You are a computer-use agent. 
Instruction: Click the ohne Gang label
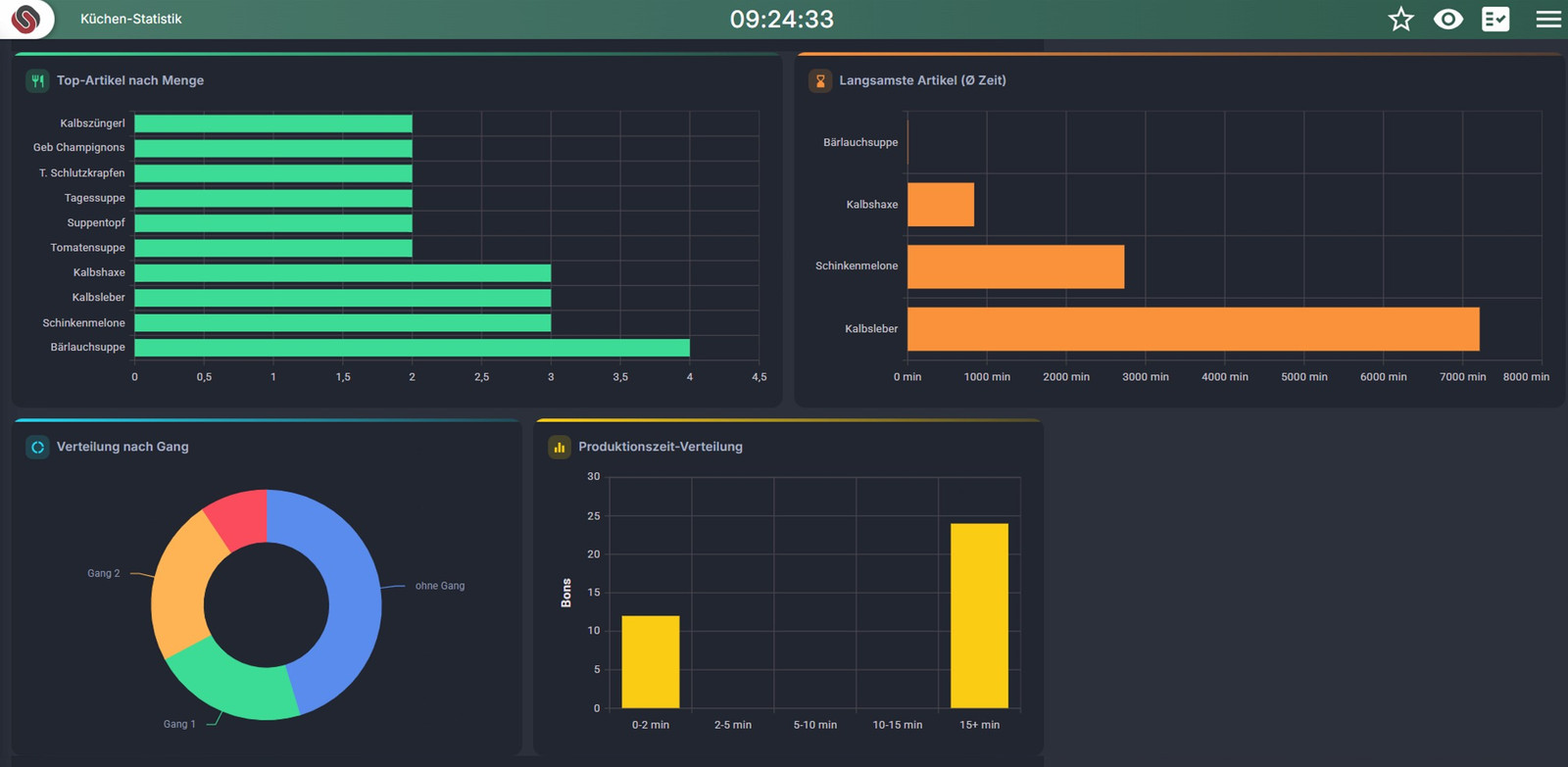pyautogui.click(x=440, y=586)
